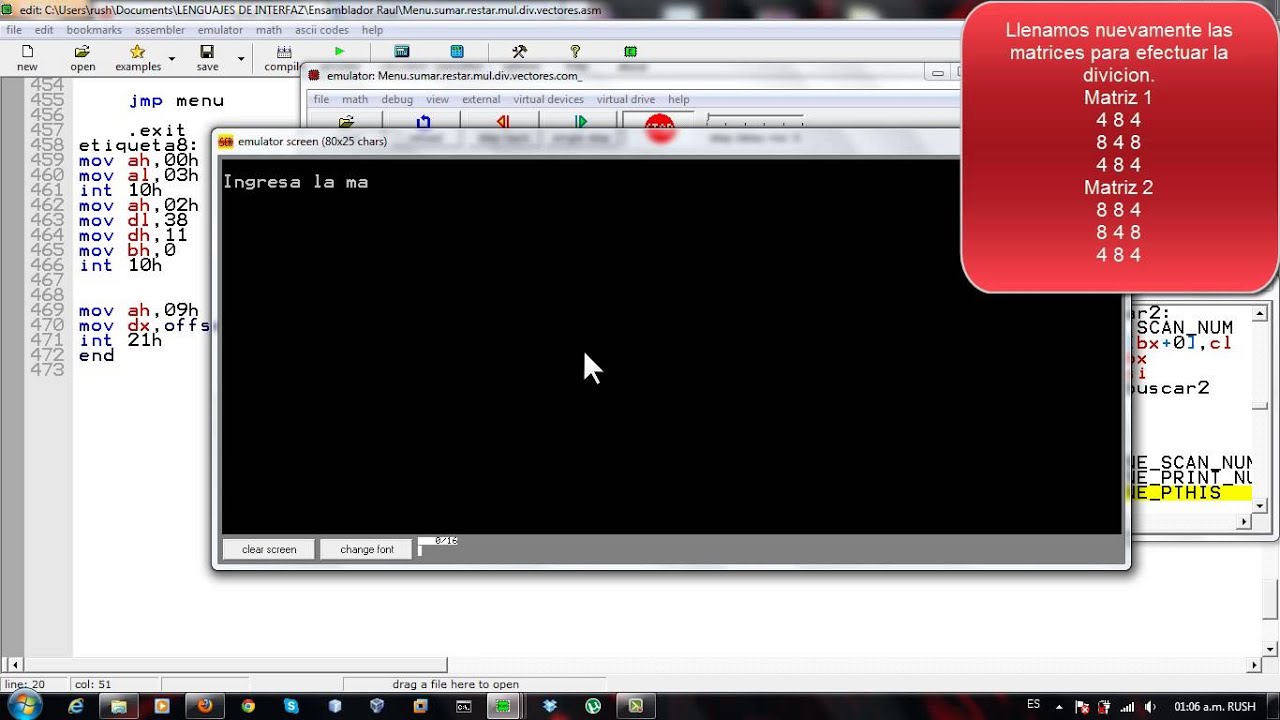Click the 'jmp menu' code line
Screen dimensions: 1280x720
click(176, 101)
